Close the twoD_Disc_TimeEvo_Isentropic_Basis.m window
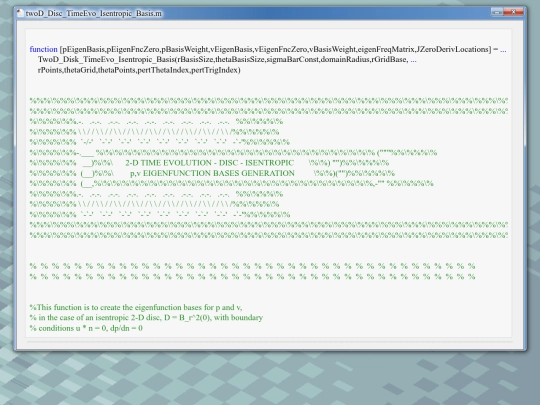 click(514, 12)
